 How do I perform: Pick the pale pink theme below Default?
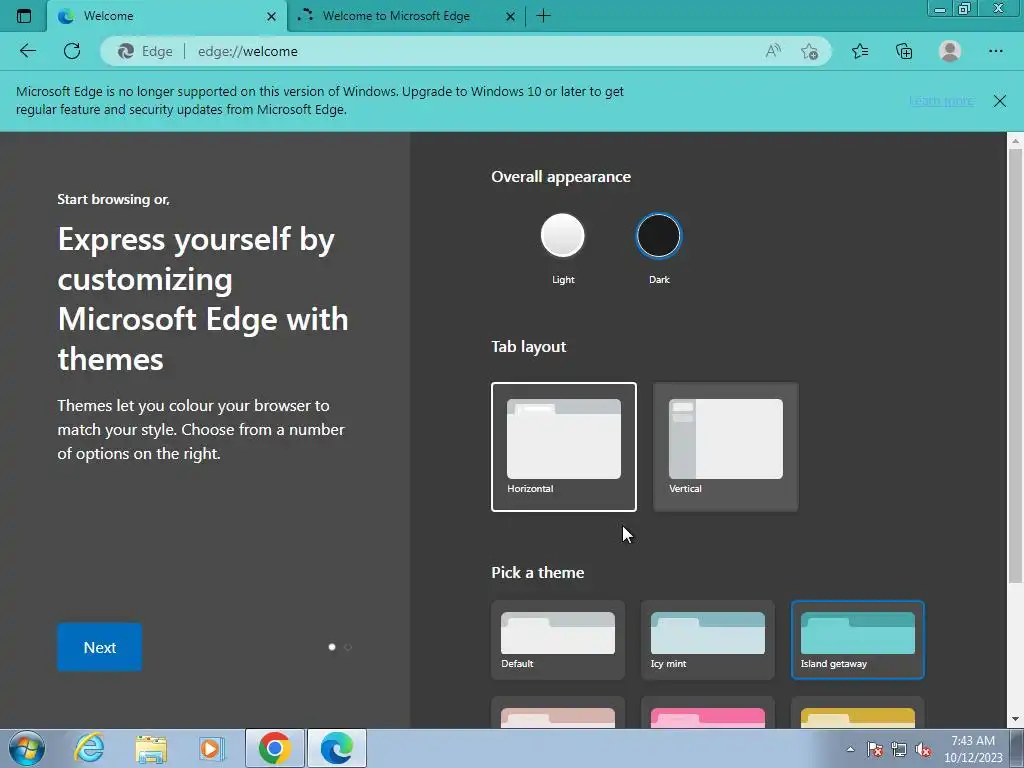pyautogui.click(x=558, y=713)
